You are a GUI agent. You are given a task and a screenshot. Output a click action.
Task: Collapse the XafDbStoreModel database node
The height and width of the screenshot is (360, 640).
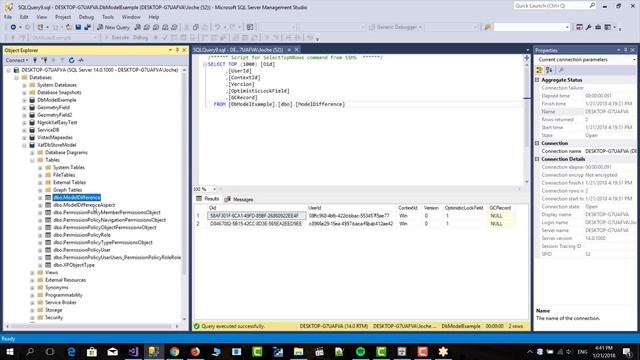click(24, 145)
